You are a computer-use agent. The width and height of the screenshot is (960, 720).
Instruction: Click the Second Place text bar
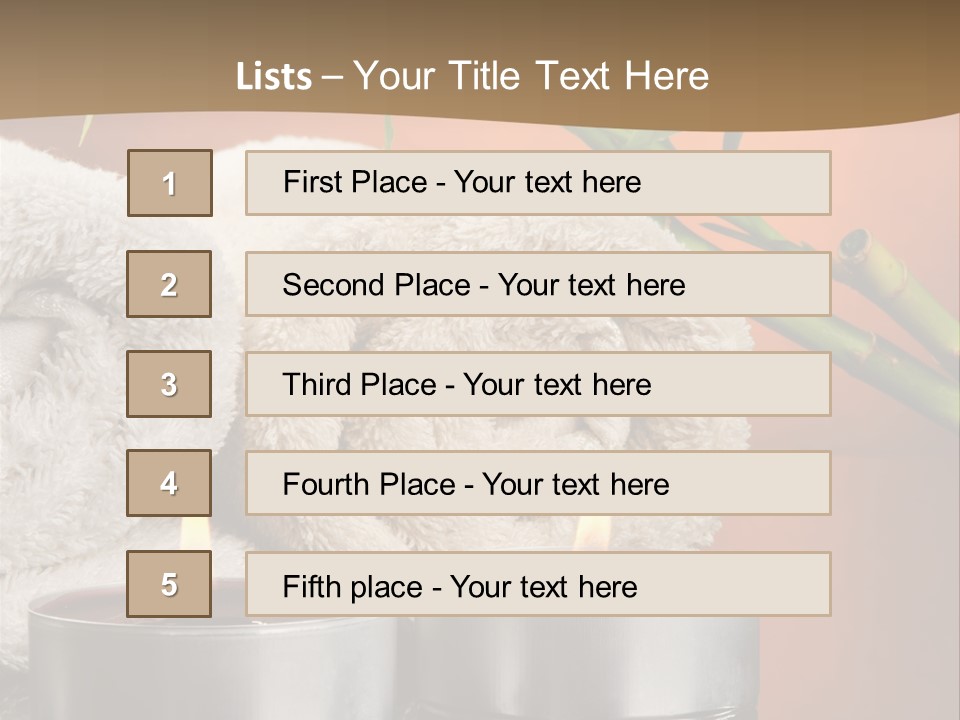pos(538,284)
